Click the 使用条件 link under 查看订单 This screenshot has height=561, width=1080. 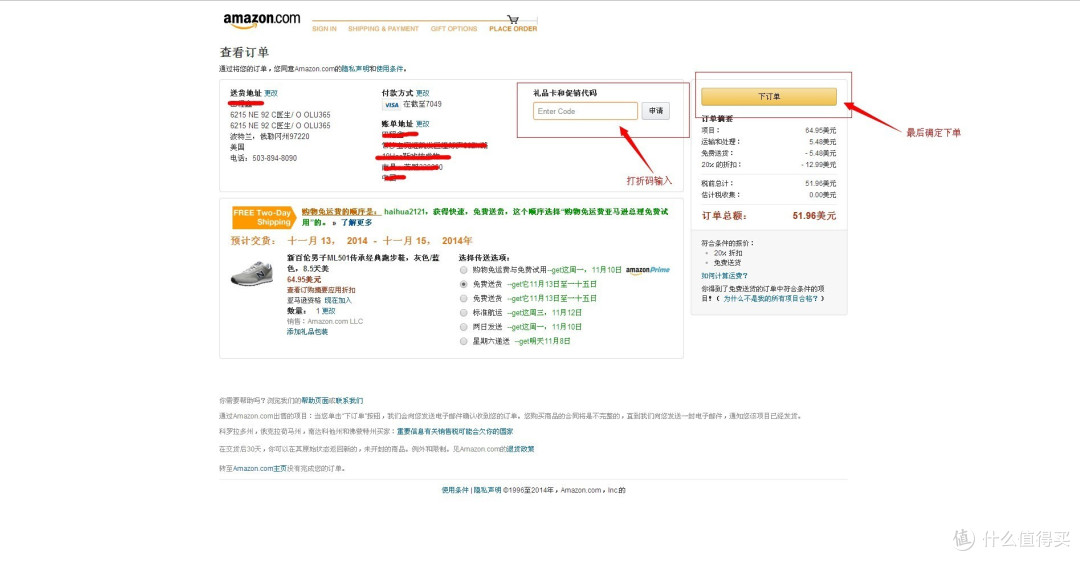[x=390, y=69]
